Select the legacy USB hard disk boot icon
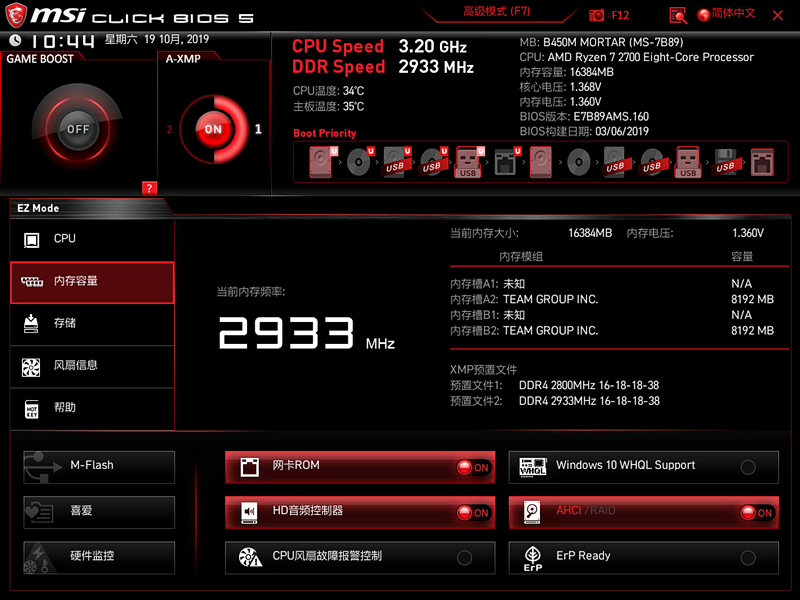This screenshot has height=600, width=800. click(x=615, y=162)
